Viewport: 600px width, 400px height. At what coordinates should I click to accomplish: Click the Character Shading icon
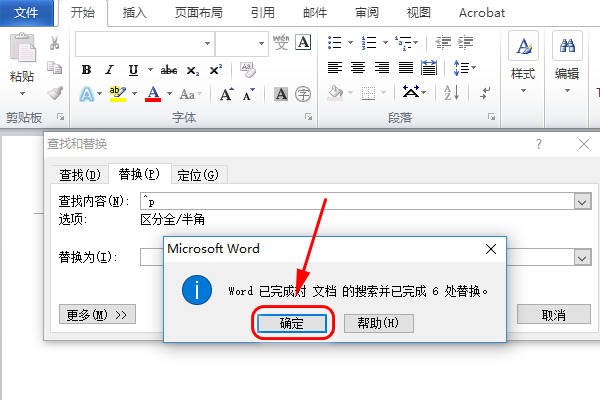tap(281, 94)
